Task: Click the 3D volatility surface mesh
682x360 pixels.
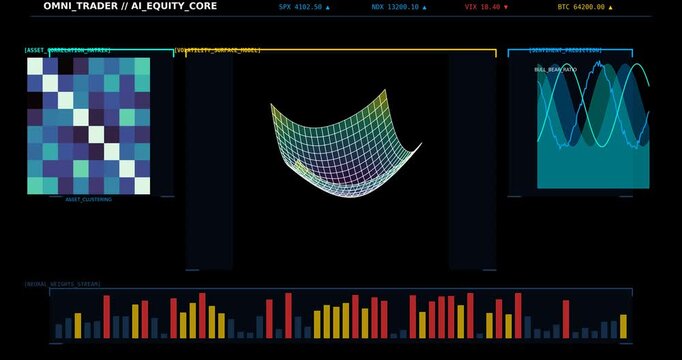Action: tap(346, 143)
